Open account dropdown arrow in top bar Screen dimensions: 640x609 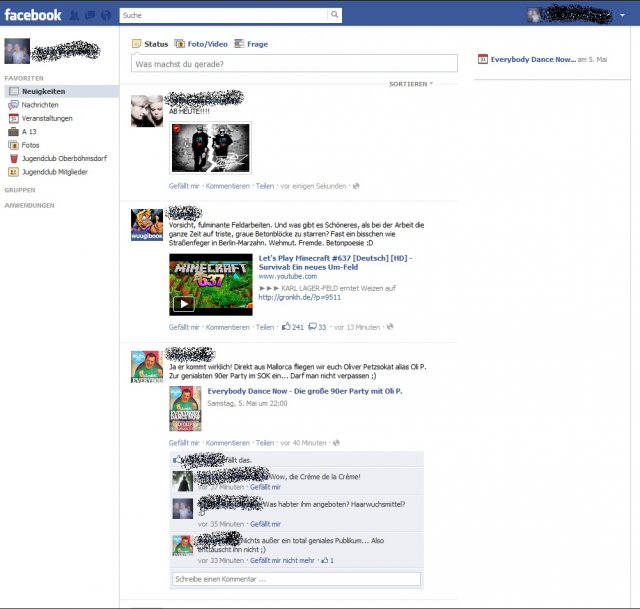(x=622, y=15)
